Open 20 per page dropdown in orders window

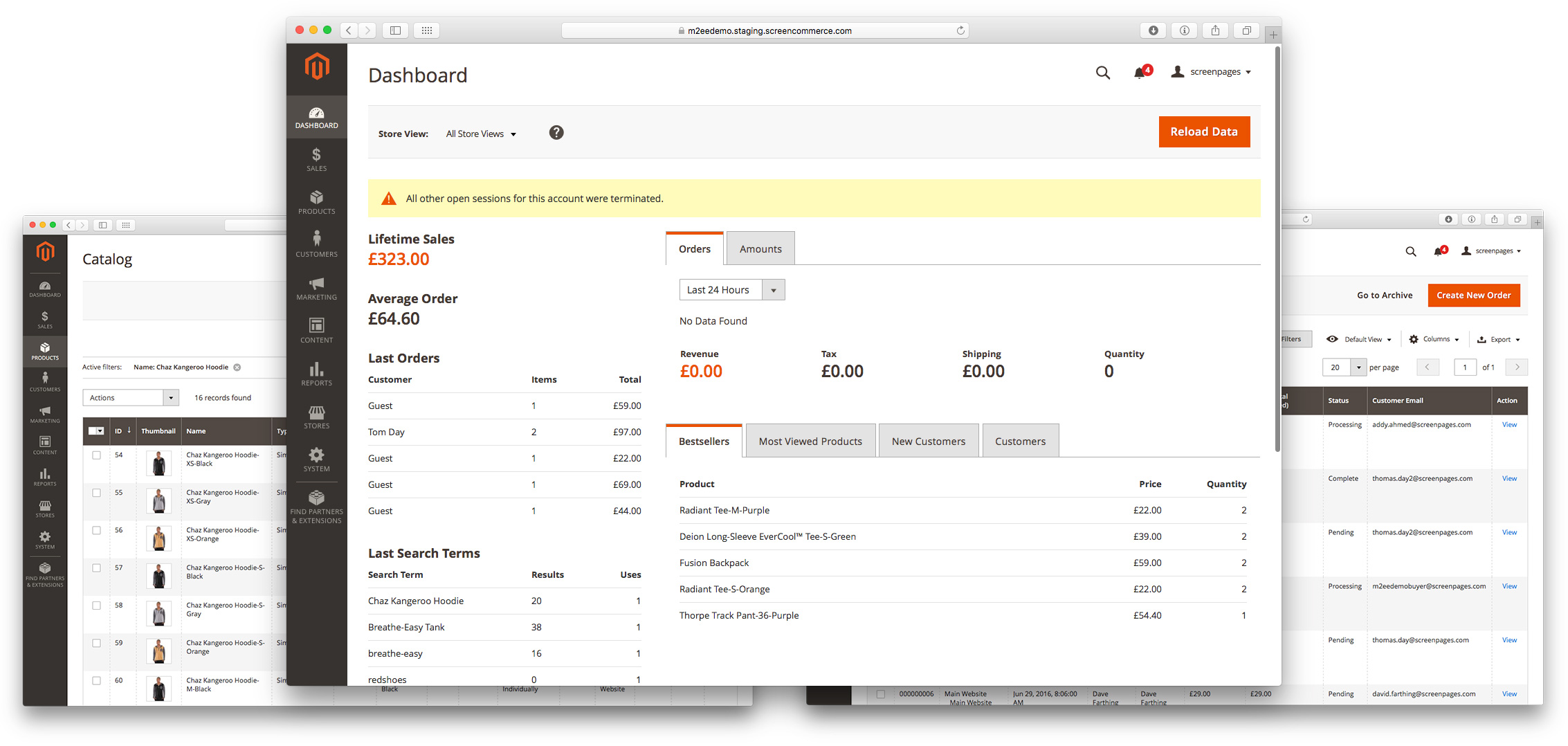coord(1344,367)
